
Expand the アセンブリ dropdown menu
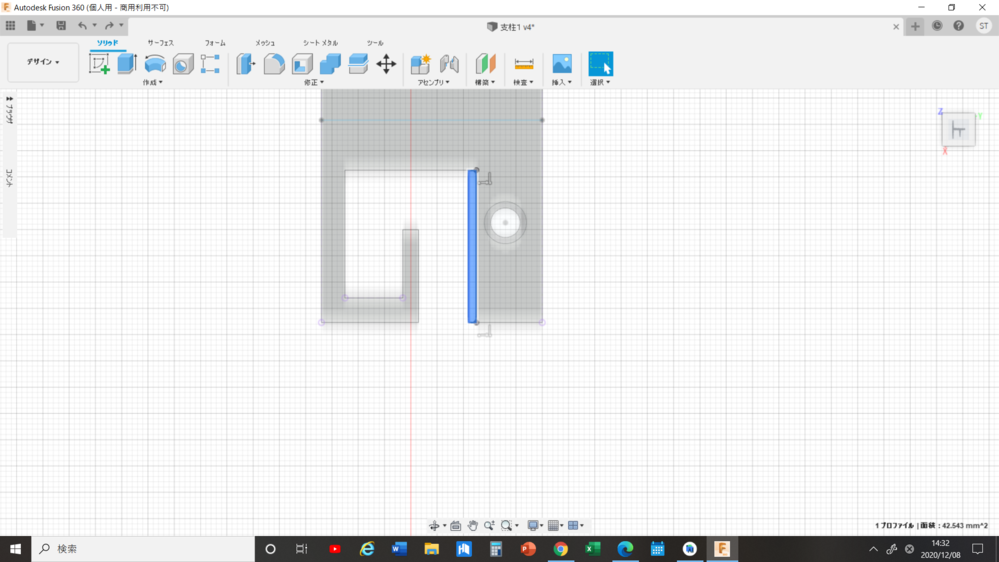(433, 83)
